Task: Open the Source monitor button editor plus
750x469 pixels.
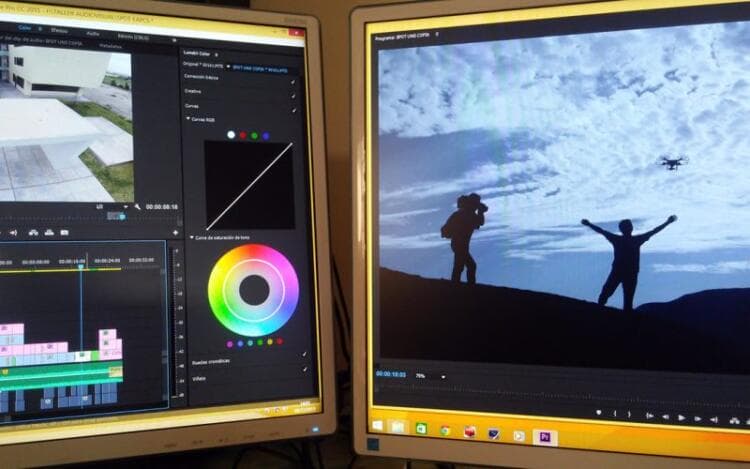Action: coord(176,233)
